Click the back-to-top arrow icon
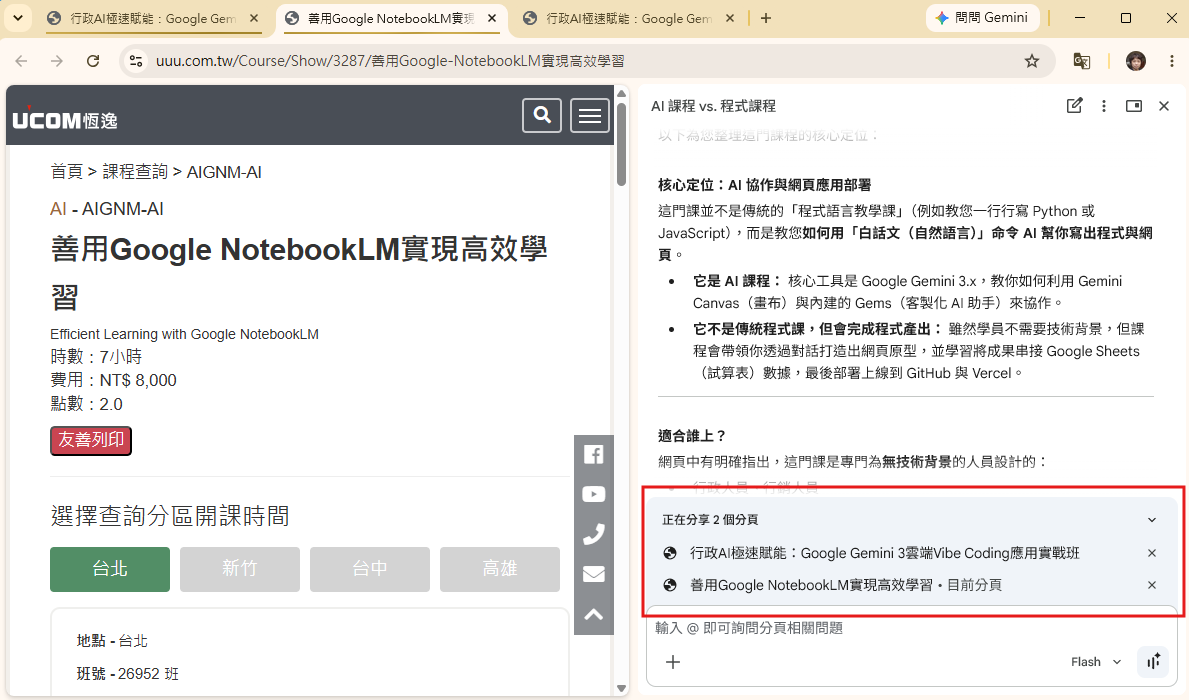 (x=594, y=614)
